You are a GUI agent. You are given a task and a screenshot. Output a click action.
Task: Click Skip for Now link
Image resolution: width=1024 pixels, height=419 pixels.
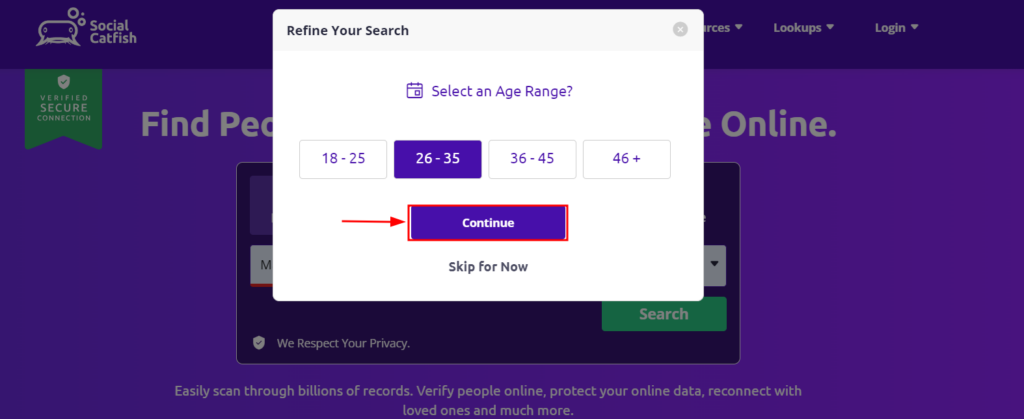click(x=488, y=266)
